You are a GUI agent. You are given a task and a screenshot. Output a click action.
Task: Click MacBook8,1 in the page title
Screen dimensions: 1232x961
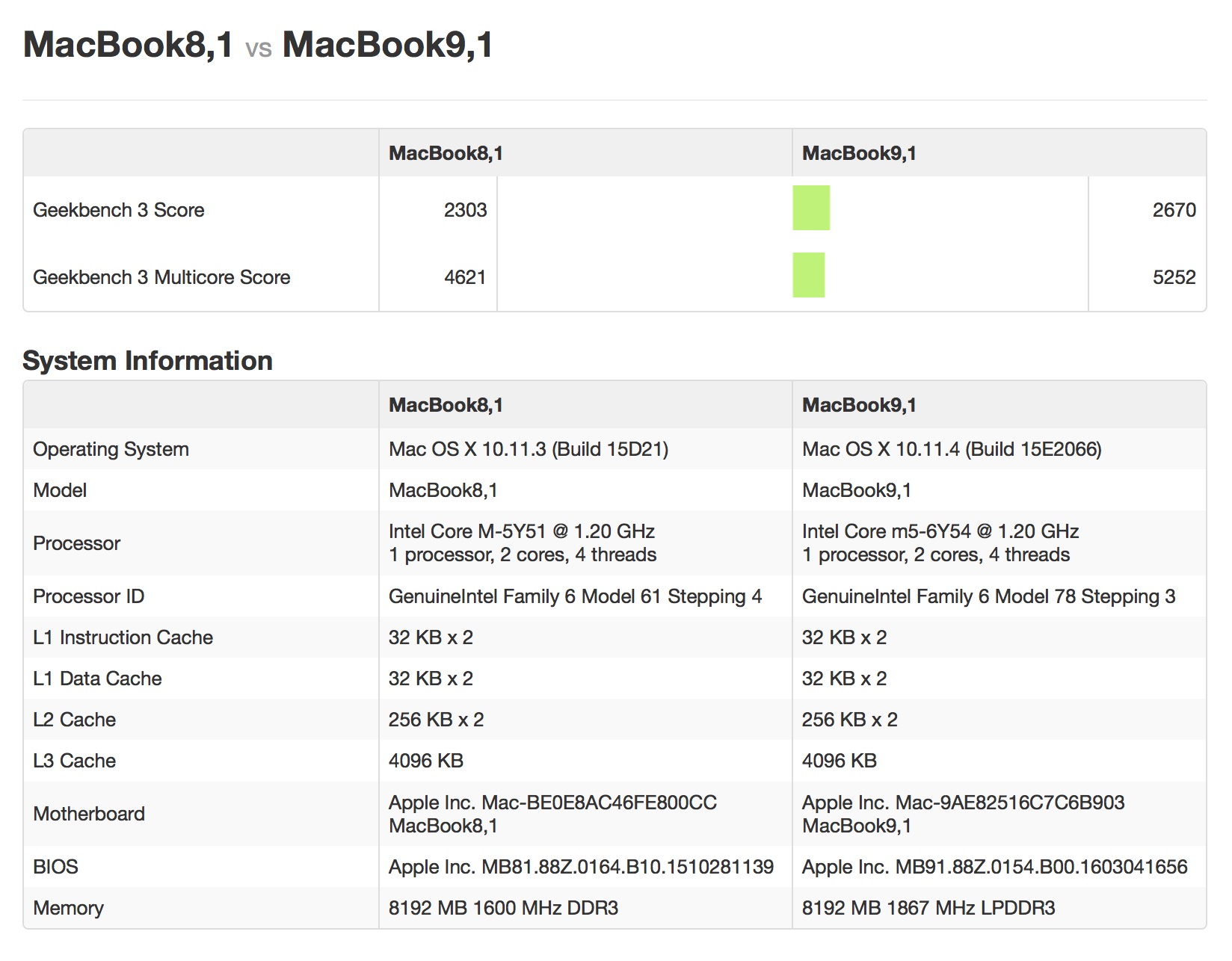click(x=129, y=44)
